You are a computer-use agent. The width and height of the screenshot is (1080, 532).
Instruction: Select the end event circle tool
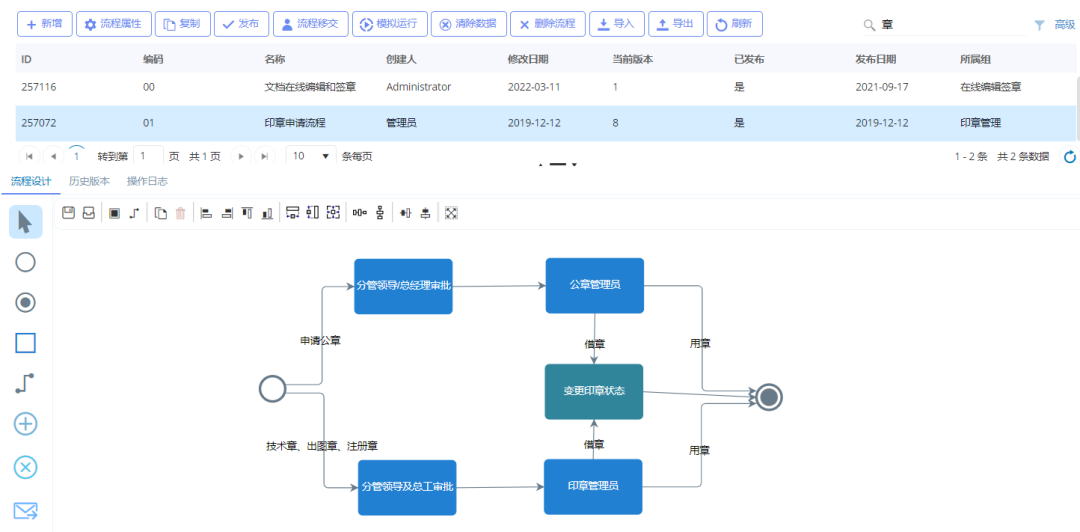25,303
